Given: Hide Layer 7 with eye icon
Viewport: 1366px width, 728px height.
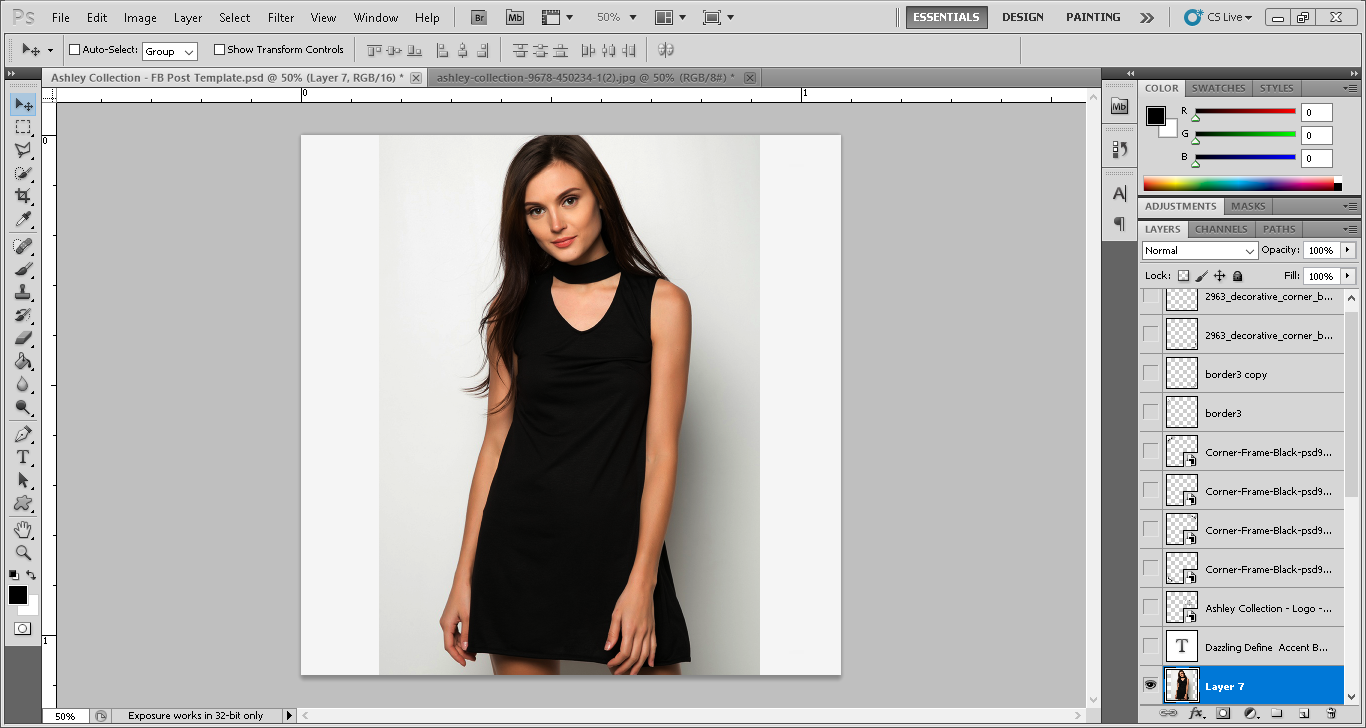Looking at the screenshot, I should coord(1151,686).
